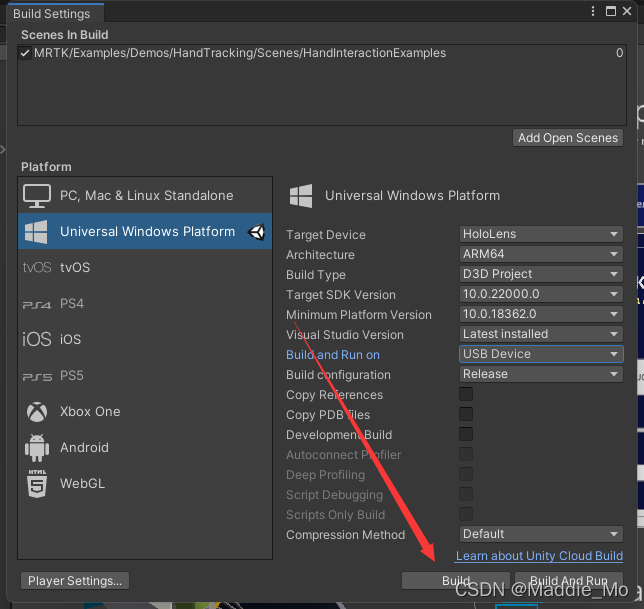This screenshot has width=644, height=609.
Task: Toggle Autoconnect Profiler checkbox
Action: pyautogui.click(x=466, y=454)
